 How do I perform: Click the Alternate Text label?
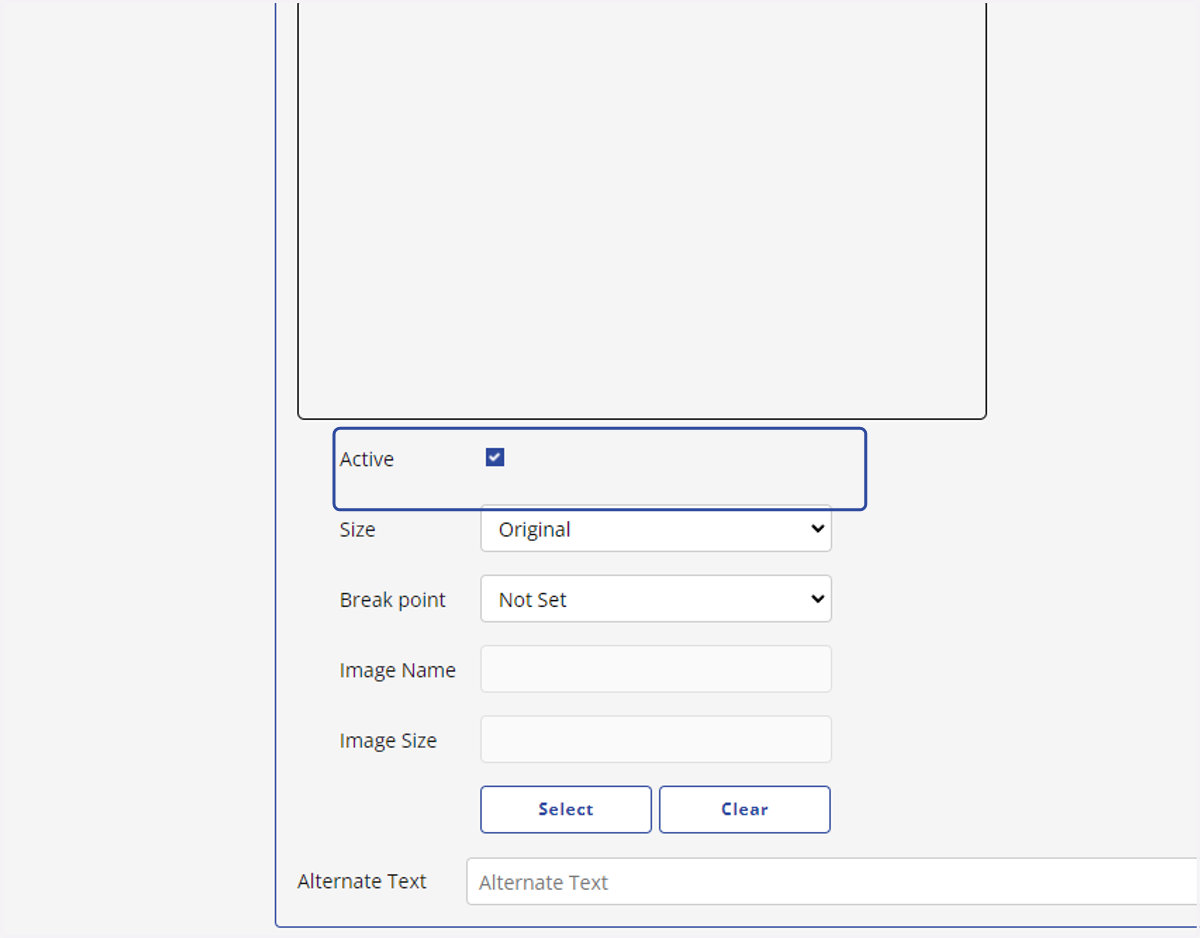(362, 881)
